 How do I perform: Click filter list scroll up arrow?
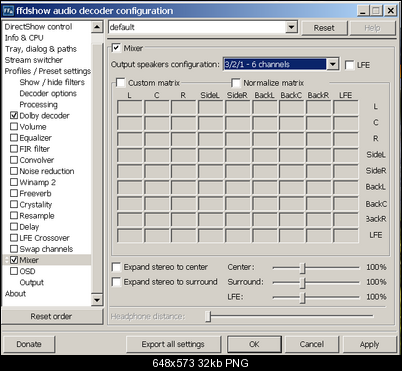pos(97,27)
